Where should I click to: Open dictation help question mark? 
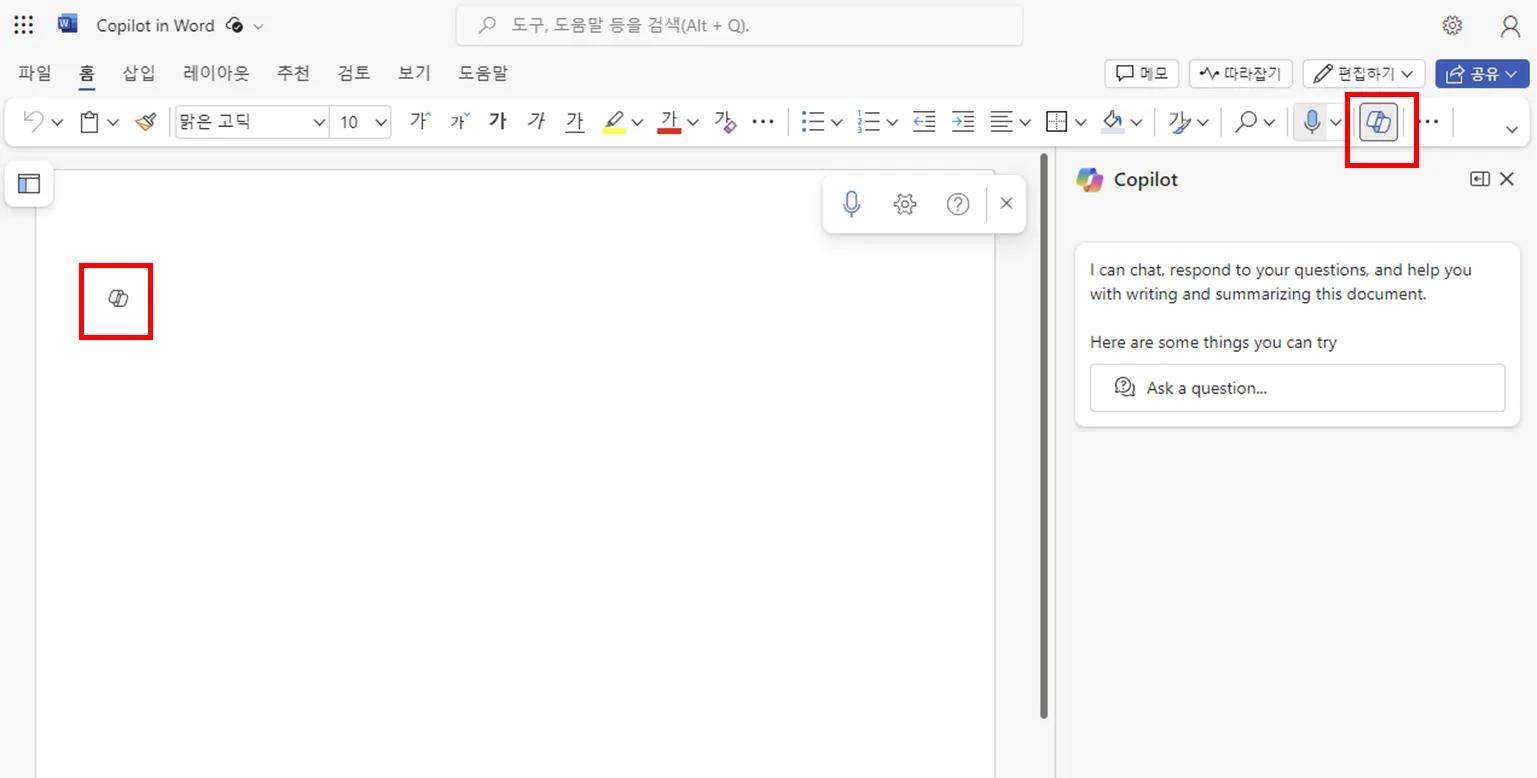point(958,204)
